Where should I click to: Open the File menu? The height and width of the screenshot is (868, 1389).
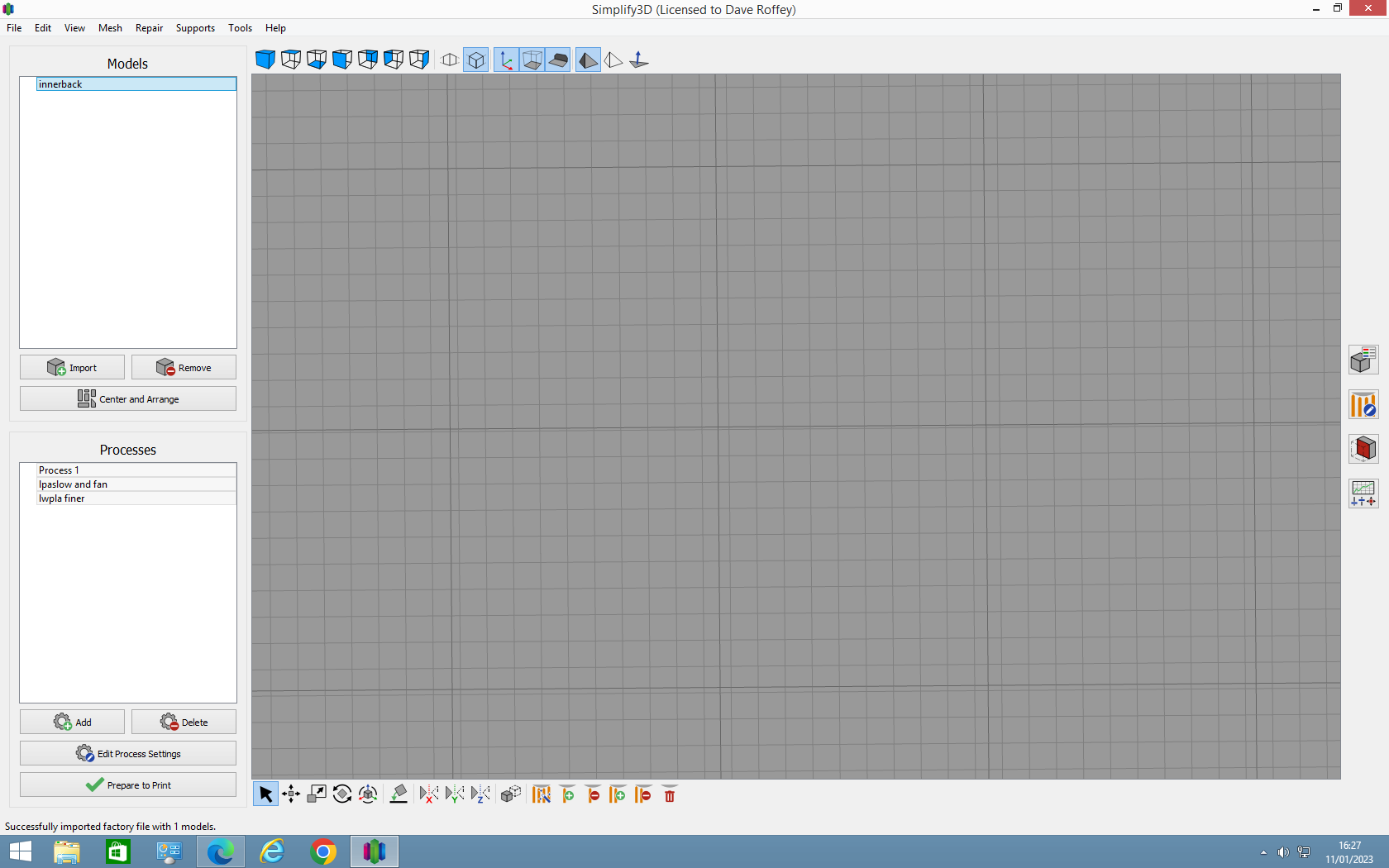pyautogui.click(x=14, y=28)
